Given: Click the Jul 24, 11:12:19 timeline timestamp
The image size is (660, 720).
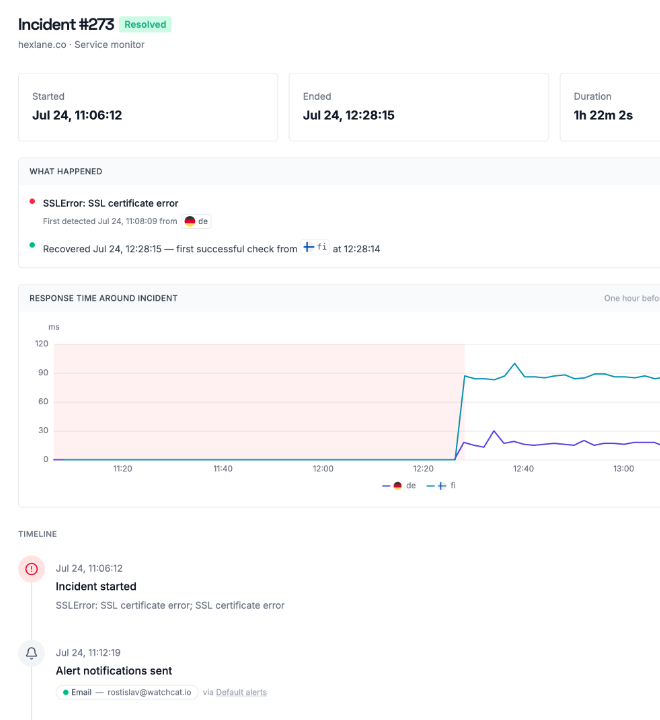Looking at the screenshot, I should (88, 652).
